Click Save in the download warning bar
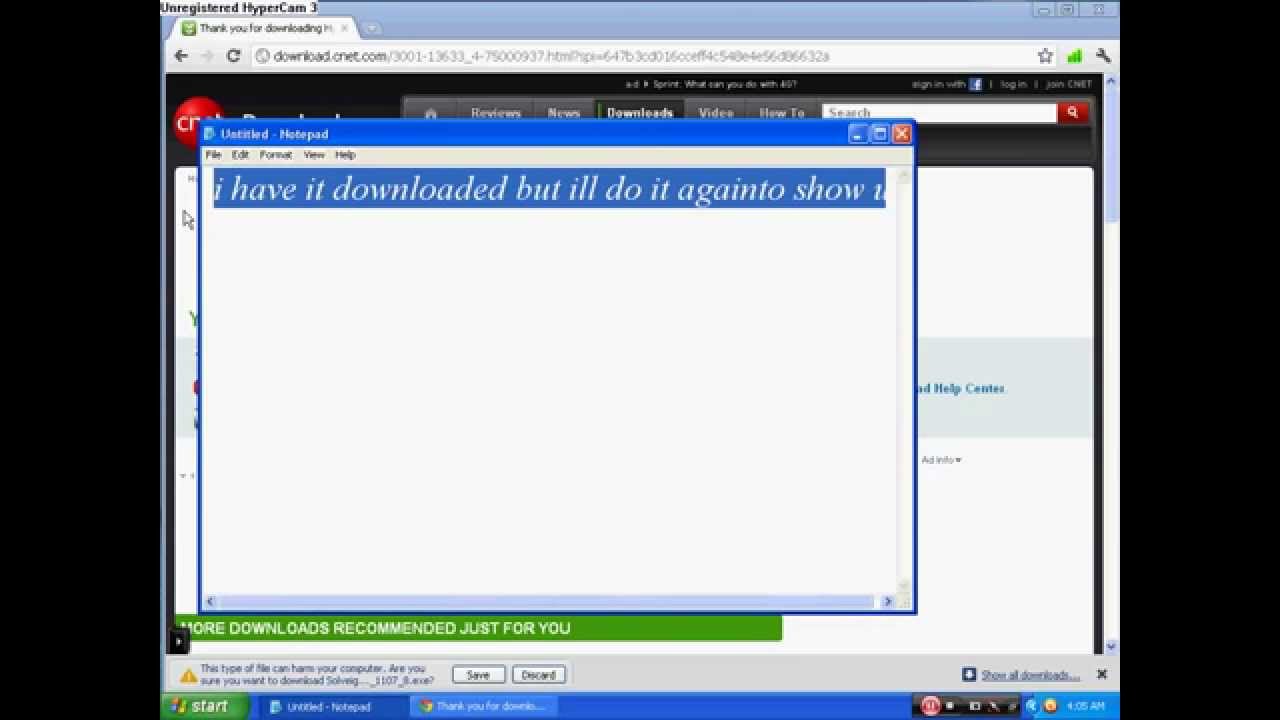This screenshot has height=720, width=1280. pyautogui.click(x=478, y=675)
